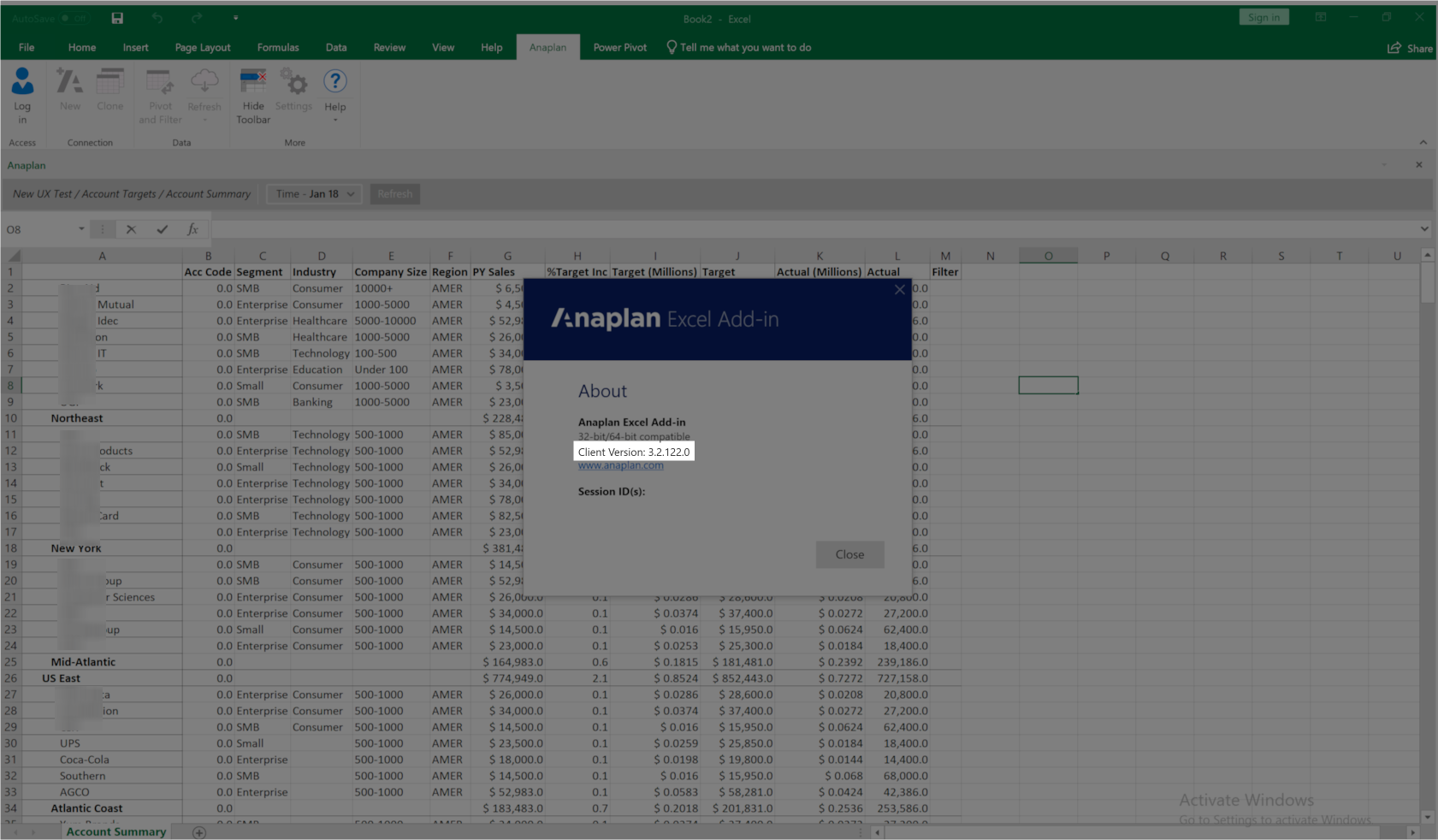Click the Share icon
This screenshot has width=1438, height=840.
[x=1394, y=48]
